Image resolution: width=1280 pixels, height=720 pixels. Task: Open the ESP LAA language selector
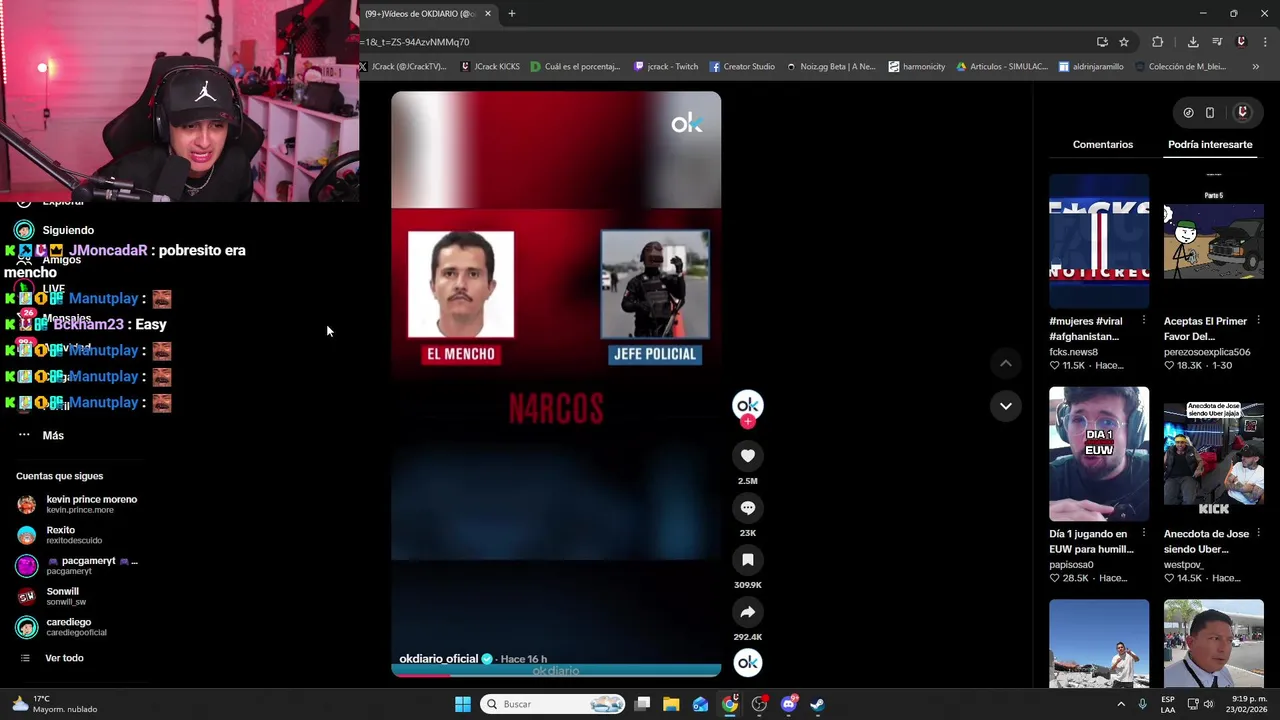(1168, 704)
